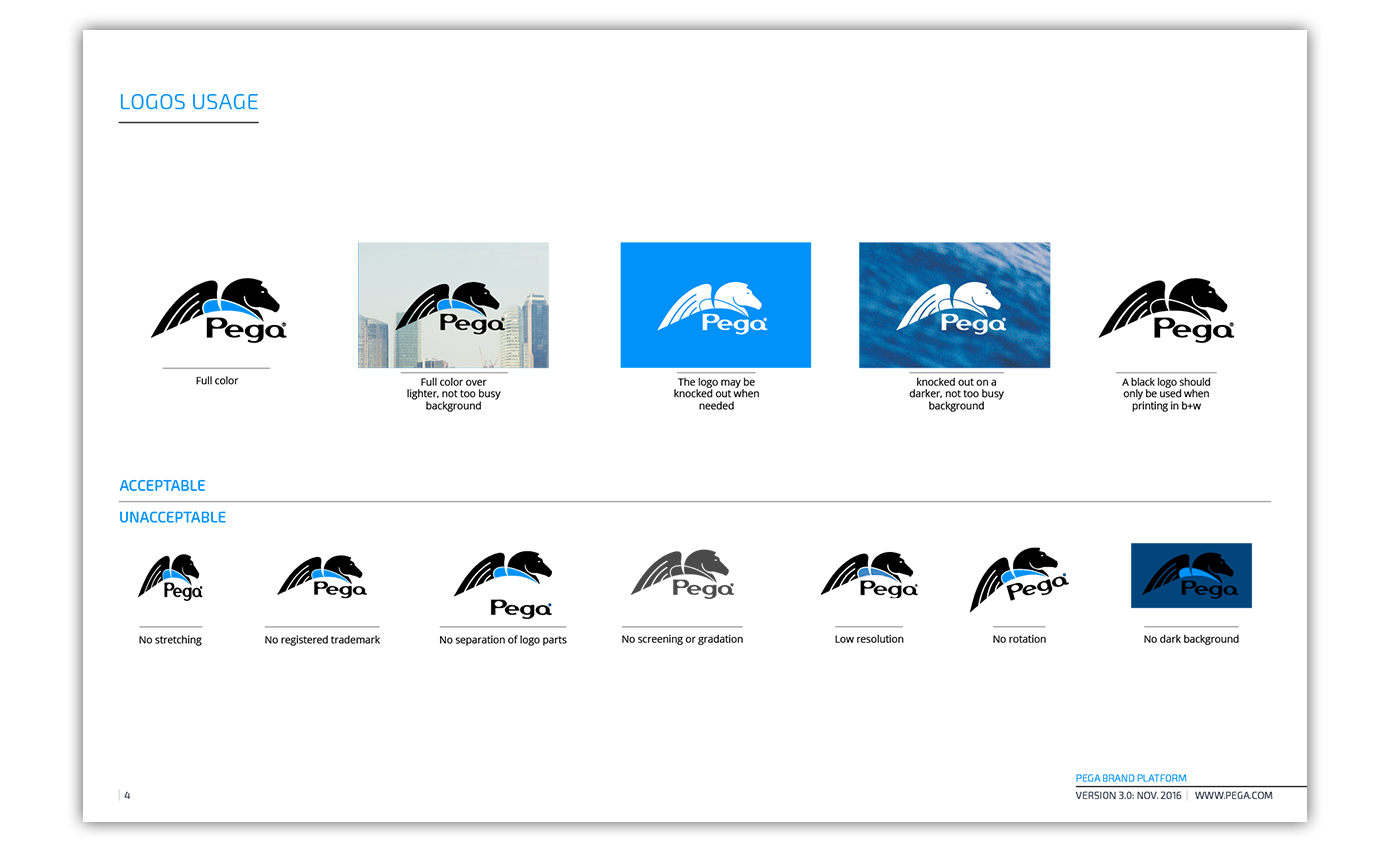The width and height of the screenshot is (1390, 856).
Task: Open the WWW.PEGA.COM link in footer
Action: coord(1233,796)
